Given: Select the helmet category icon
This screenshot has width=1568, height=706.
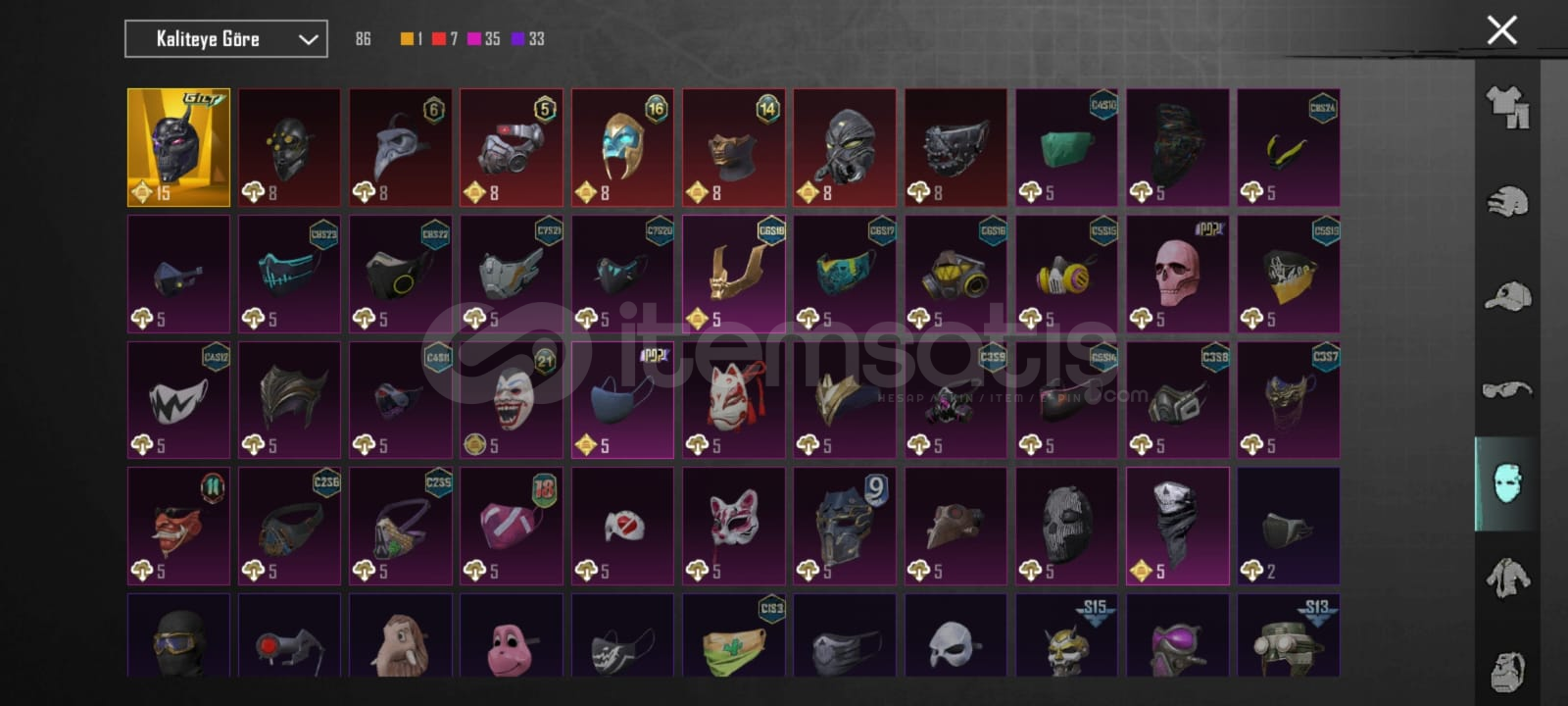Looking at the screenshot, I should pos(1507,202).
